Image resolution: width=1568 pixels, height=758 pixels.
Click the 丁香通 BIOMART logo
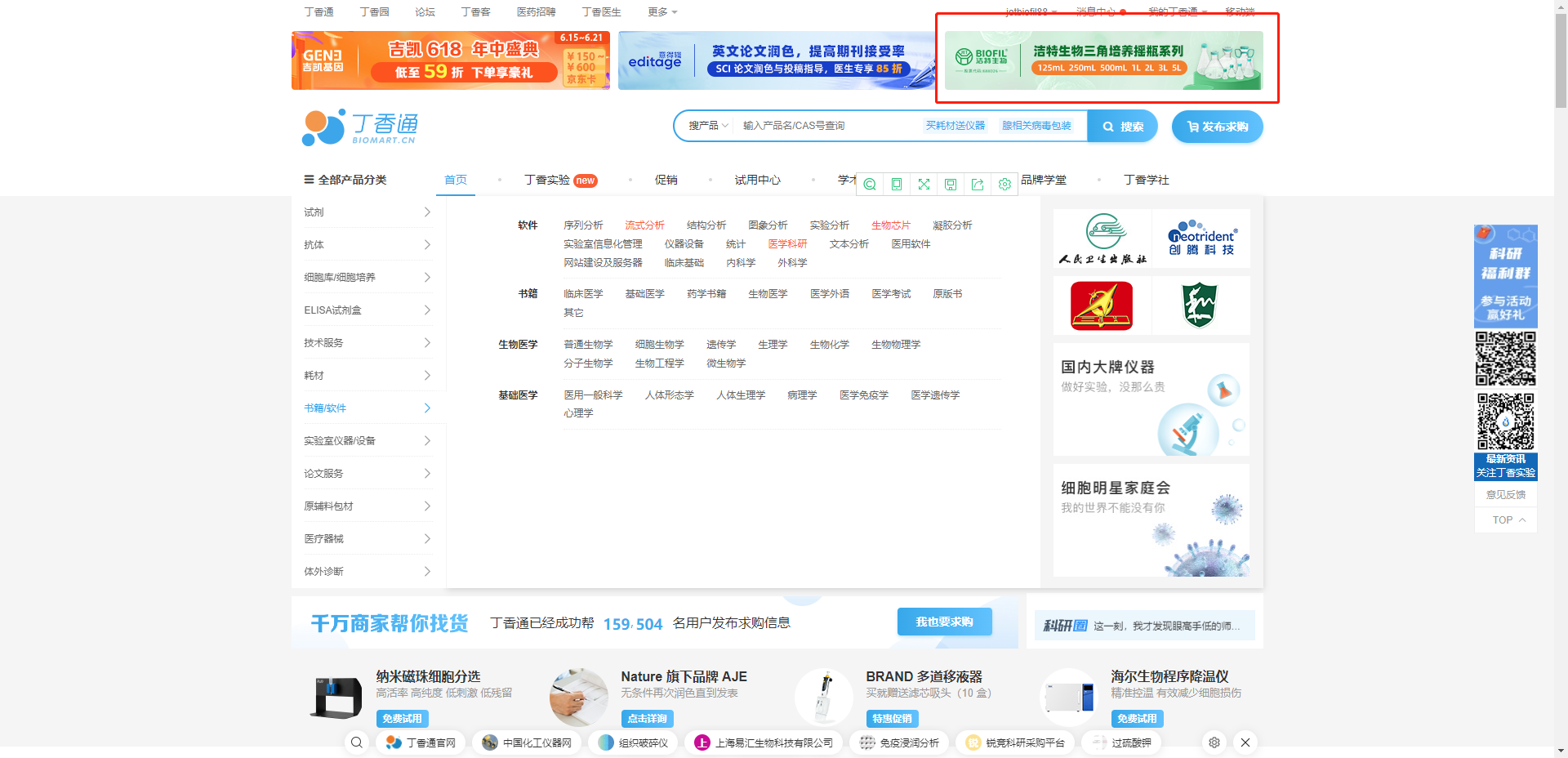(360, 127)
